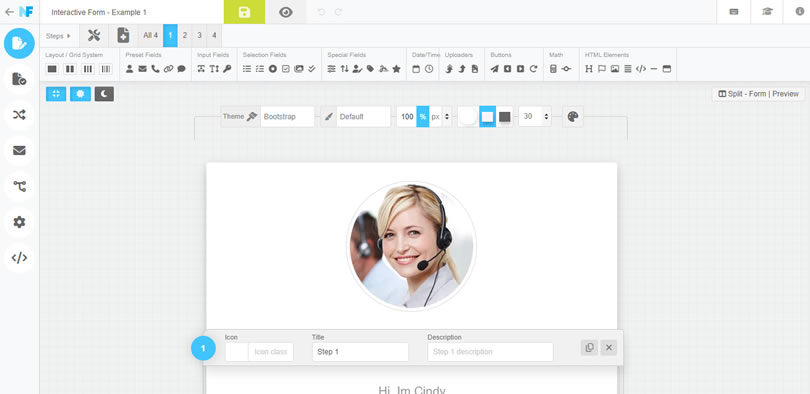
Task: Add three column grid layout
Action: [x=88, y=69]
